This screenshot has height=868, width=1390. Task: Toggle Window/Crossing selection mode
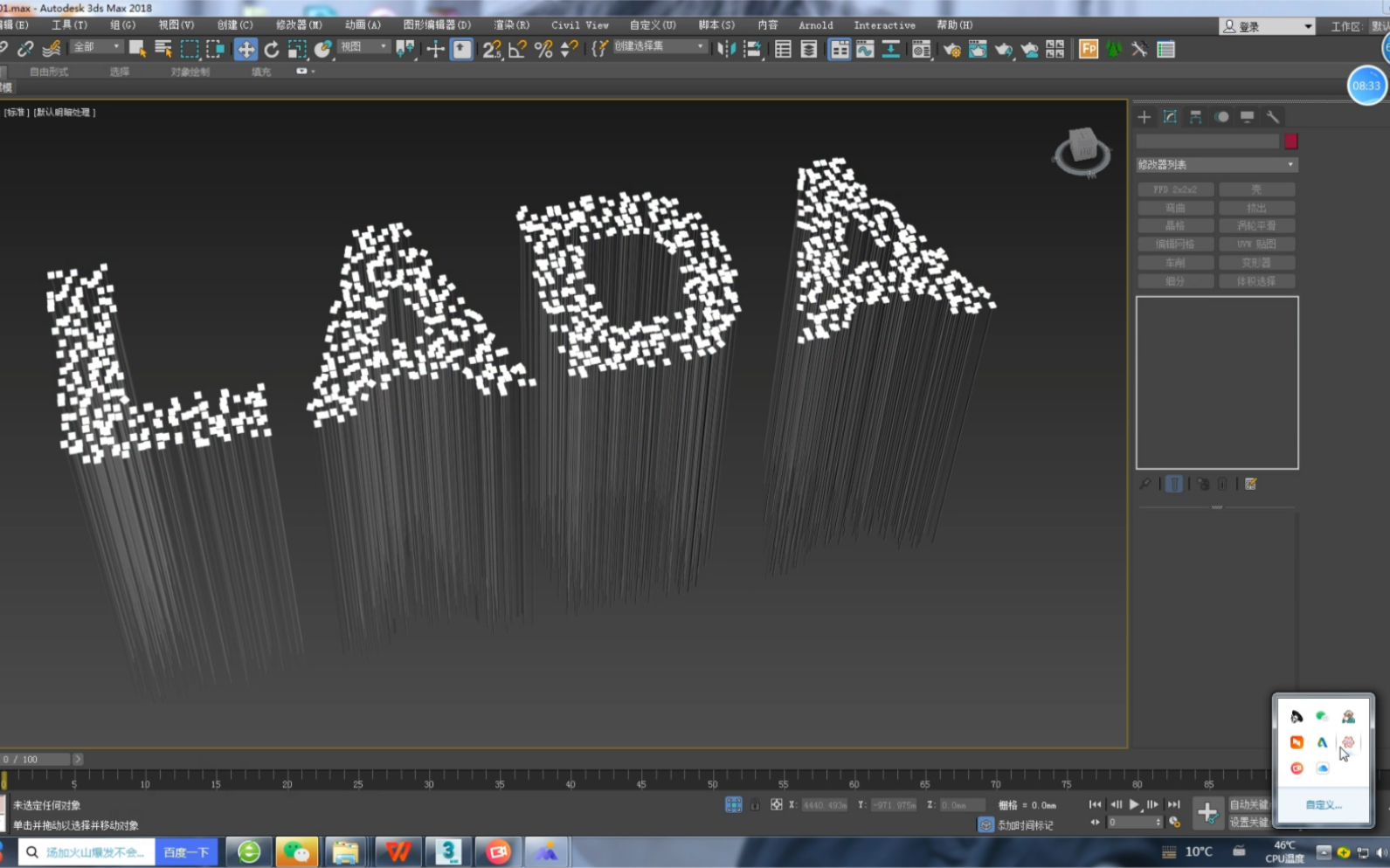coord(215,49)
